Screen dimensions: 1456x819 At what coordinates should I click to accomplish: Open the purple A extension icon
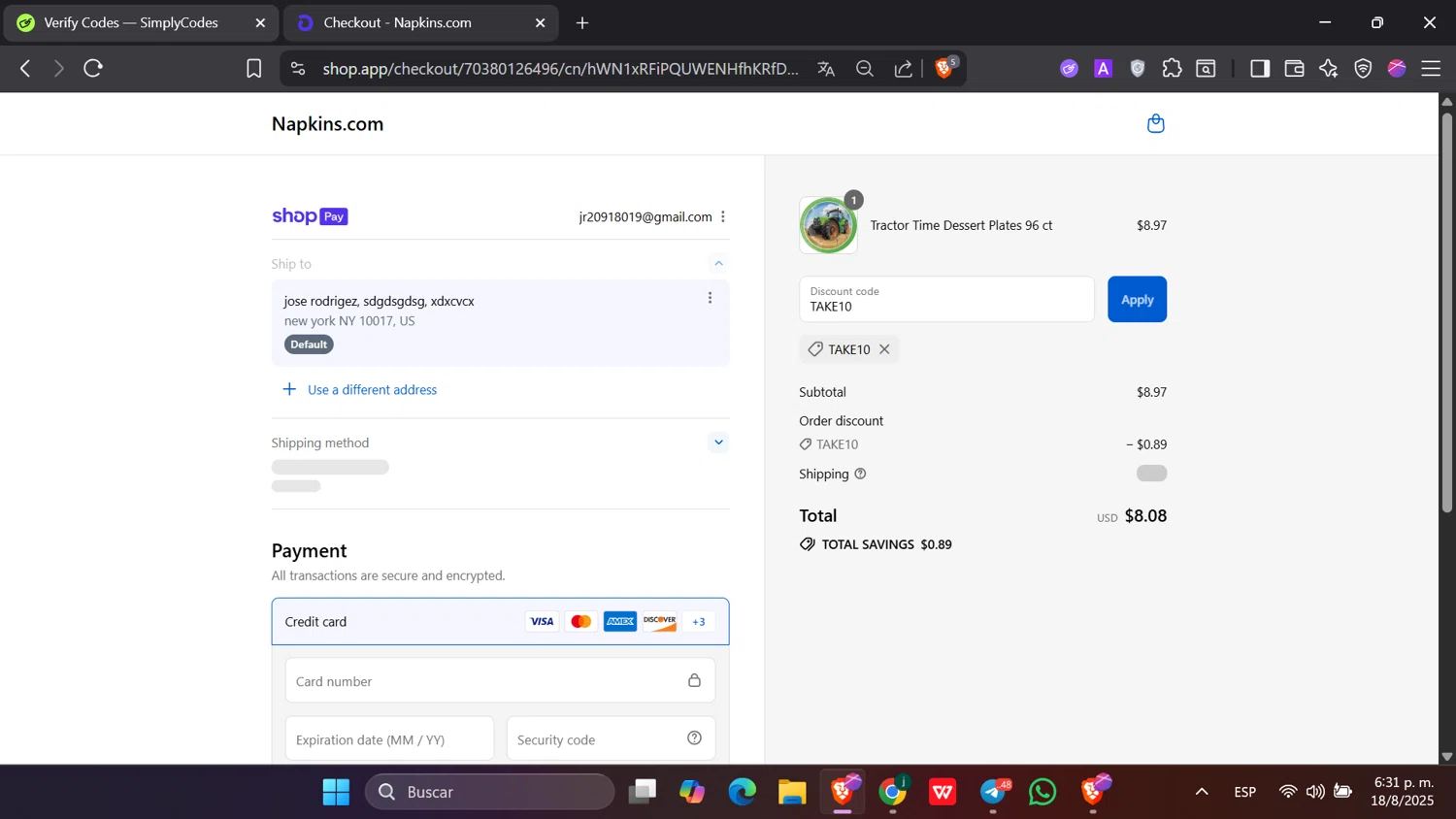tap(1103, 68)
